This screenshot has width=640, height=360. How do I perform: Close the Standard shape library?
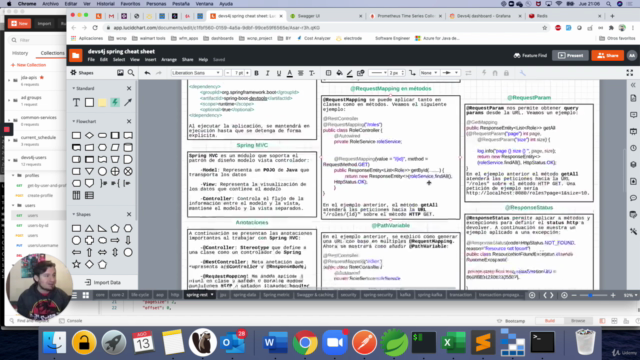tap(129, 88)
